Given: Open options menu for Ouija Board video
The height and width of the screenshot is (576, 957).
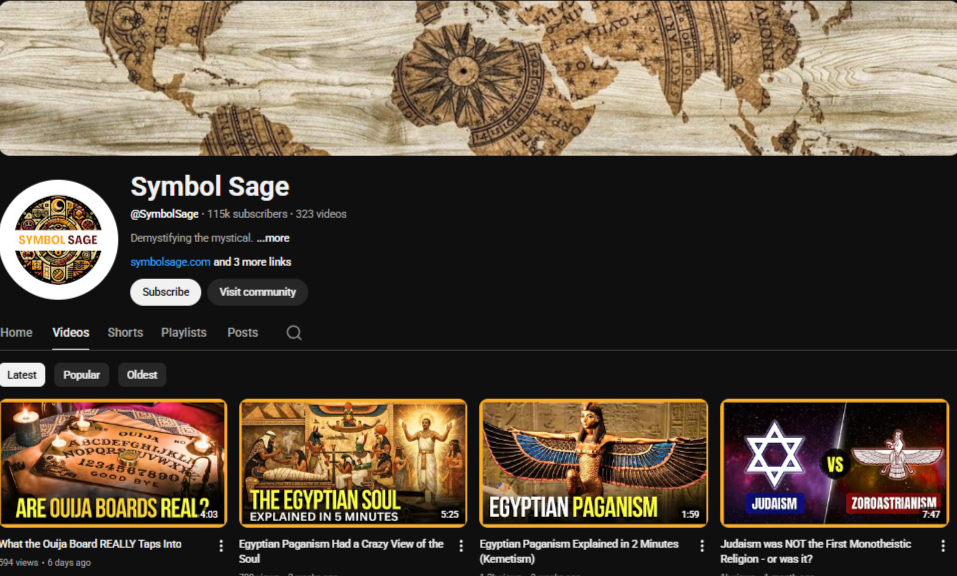Looking at the screenshot, I should coord(221,546).
